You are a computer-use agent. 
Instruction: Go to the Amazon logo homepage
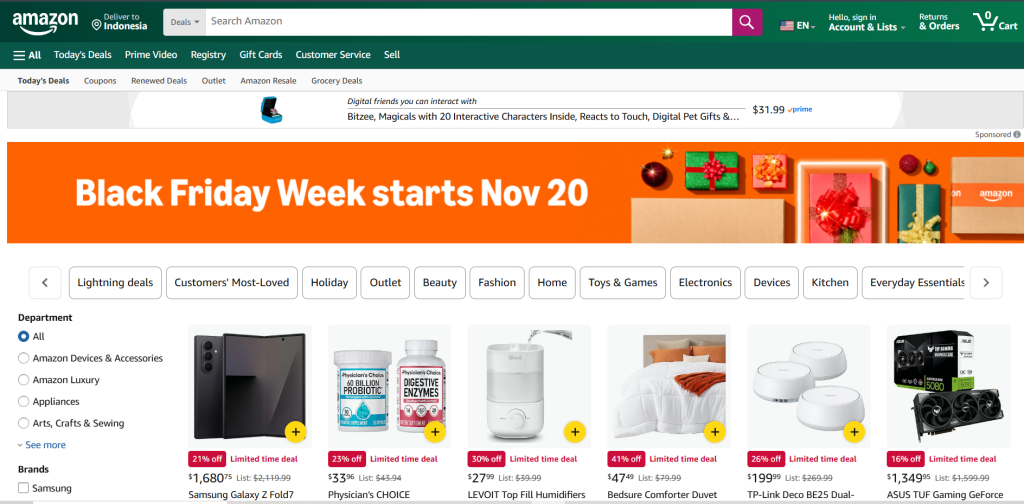(45, 22)
